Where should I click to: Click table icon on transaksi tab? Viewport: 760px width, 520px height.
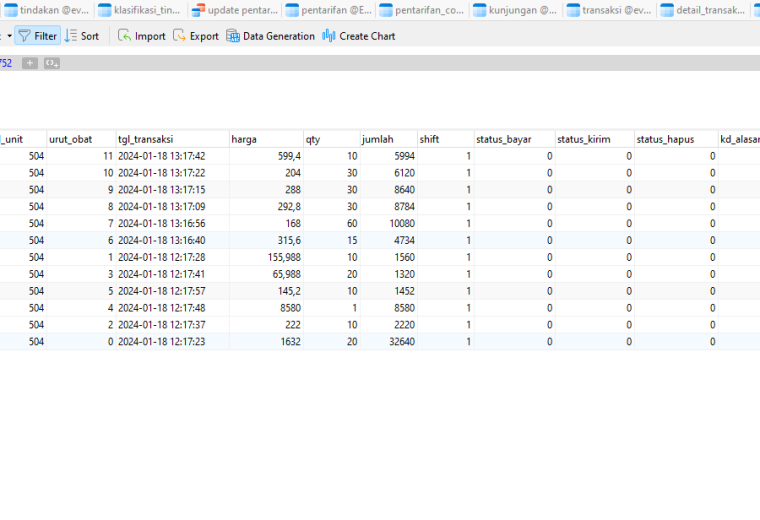tap(573, 10)
